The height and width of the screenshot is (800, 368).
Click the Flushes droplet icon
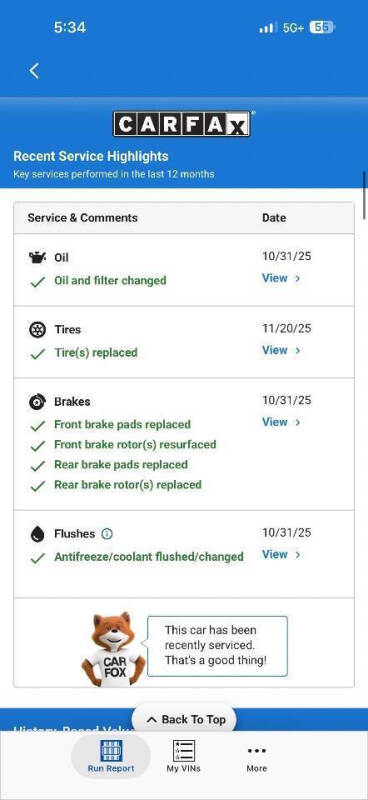[37, 534]
